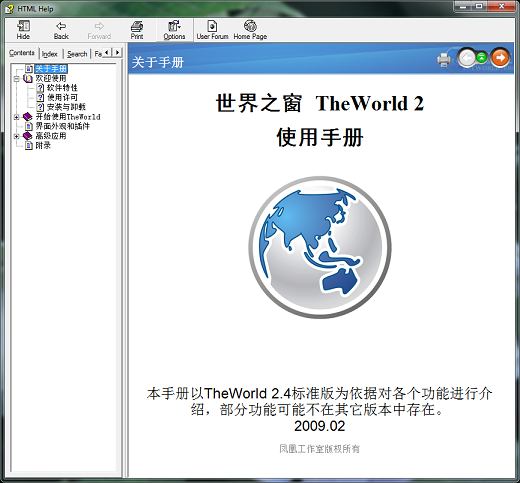
Task: Click the question icon beside 使用许可
Action: (x=40, y=97)
